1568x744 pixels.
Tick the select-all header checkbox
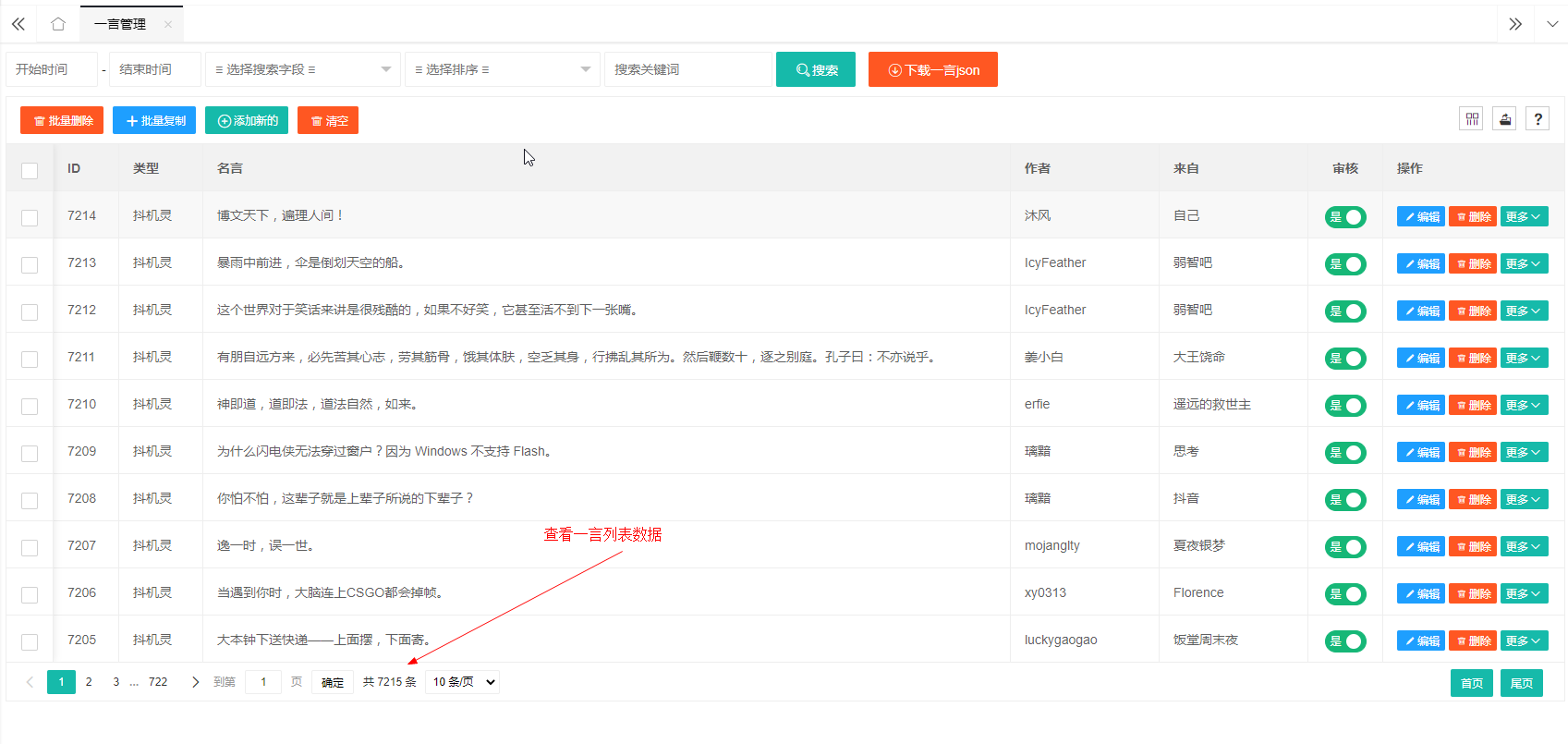tap(30, 170)
